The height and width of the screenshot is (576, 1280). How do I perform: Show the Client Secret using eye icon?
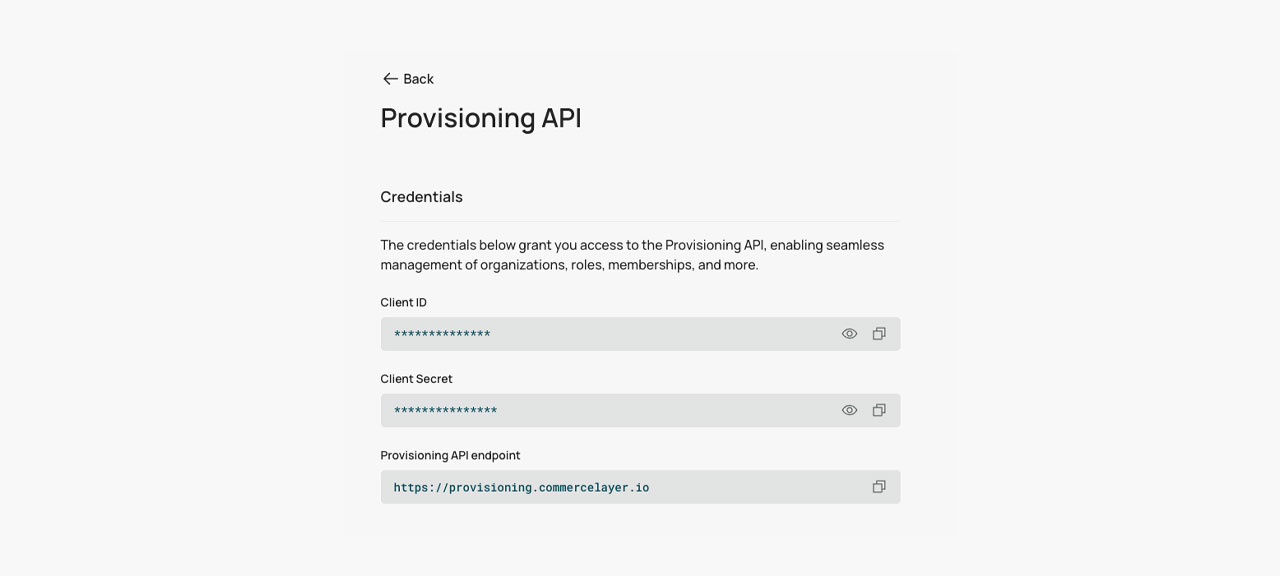point(849,410)
